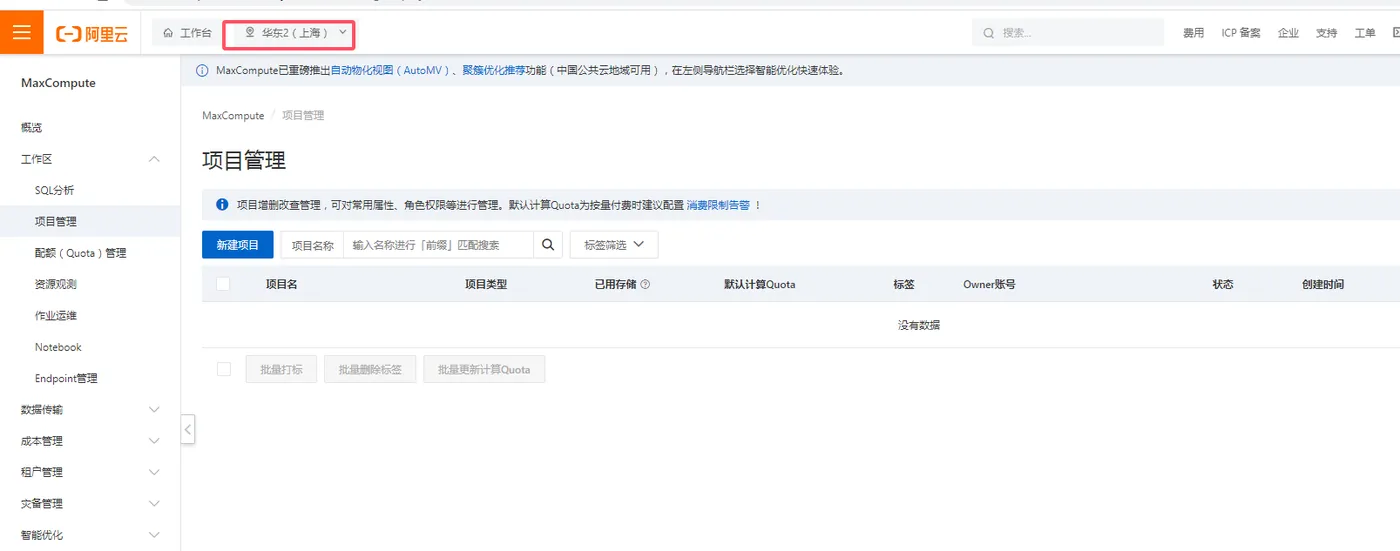Collapse the 工作区 sidebar section
Viewport: 1400px width, 551px height.
click(154, 159)
